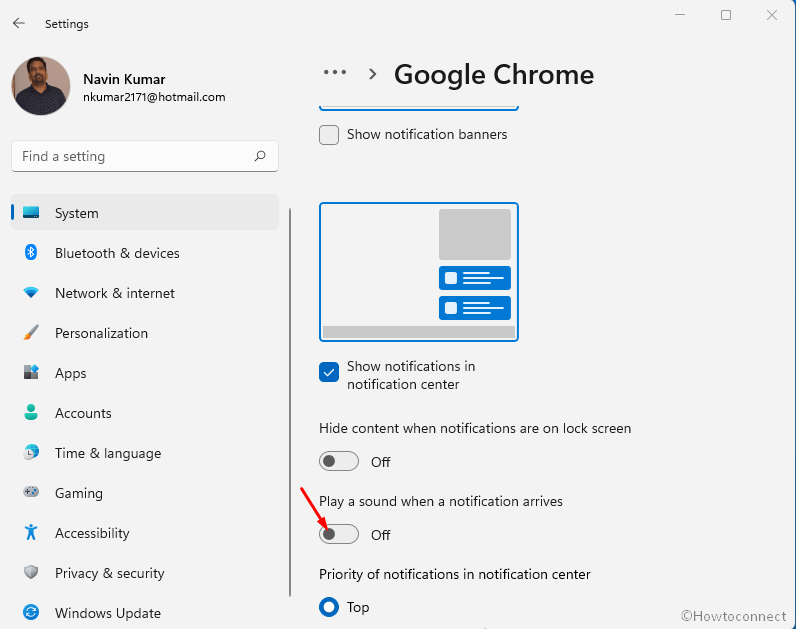Select the Top priority radio button

point(329,607)
